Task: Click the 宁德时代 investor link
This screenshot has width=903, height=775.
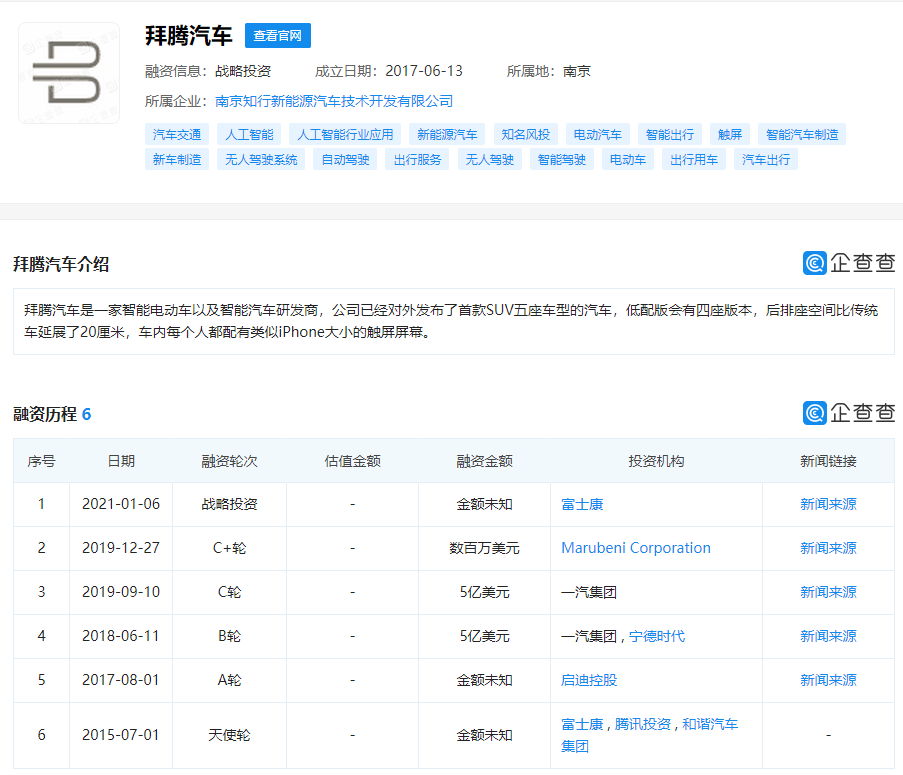Action: (657, 636)
